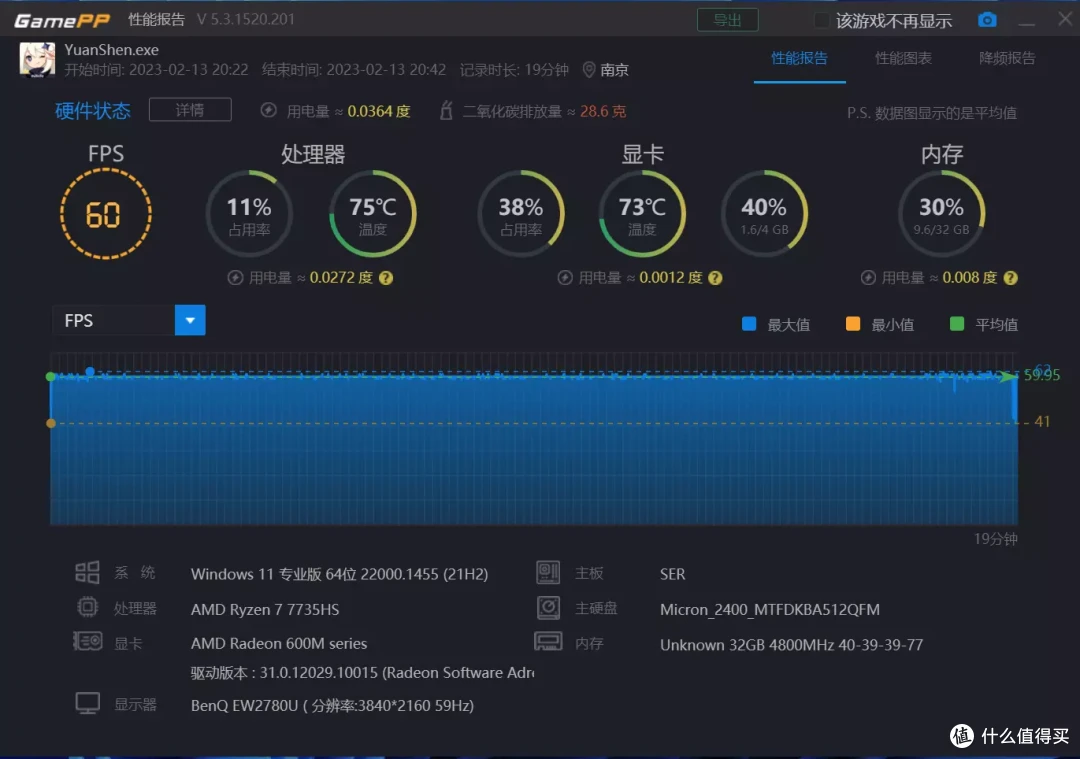Click the 驱动版本 31.0.12029.10015 text

point(362,673)
